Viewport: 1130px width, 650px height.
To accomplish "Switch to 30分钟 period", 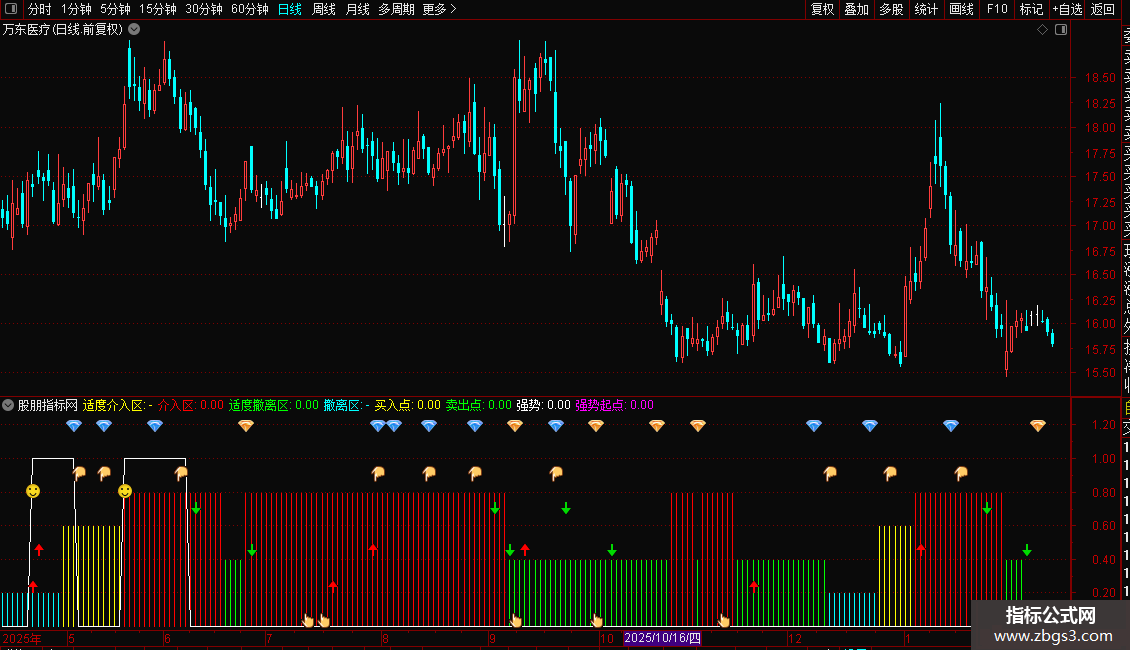I will (204, 9).
